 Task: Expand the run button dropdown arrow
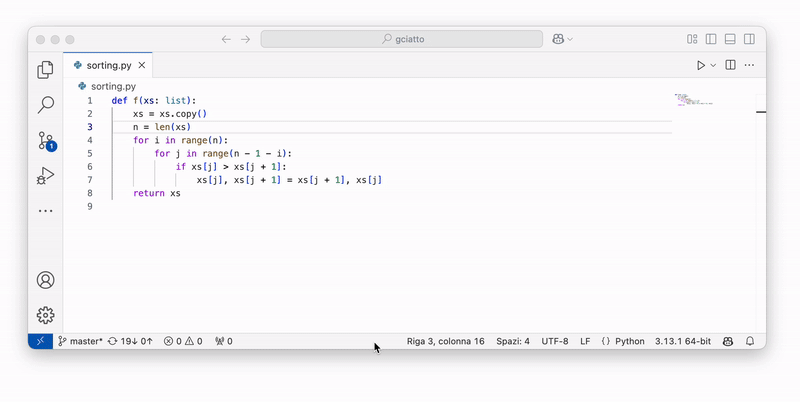point(714,65)
